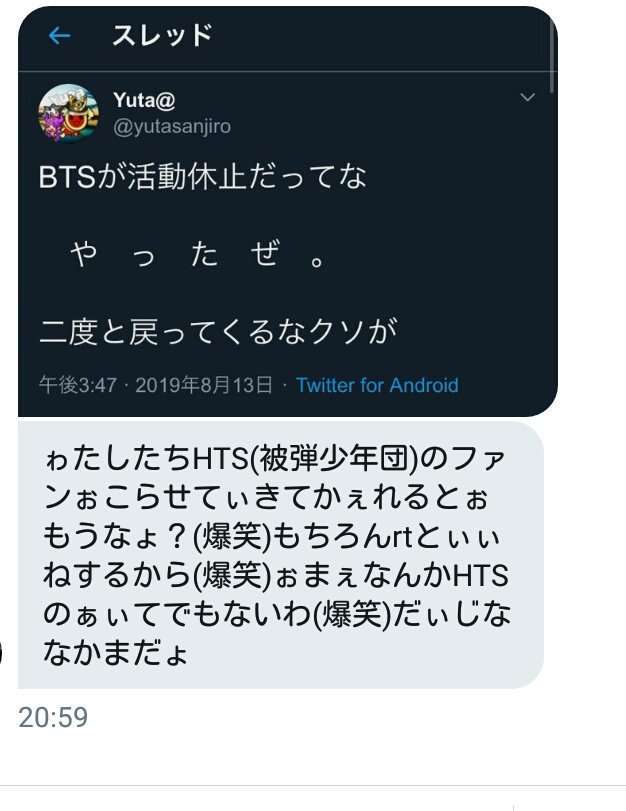Click the (爆笑) text after もうなょ？
This screenshot has width=626, height=811.
pyautogui.click(x=232, y=537)
